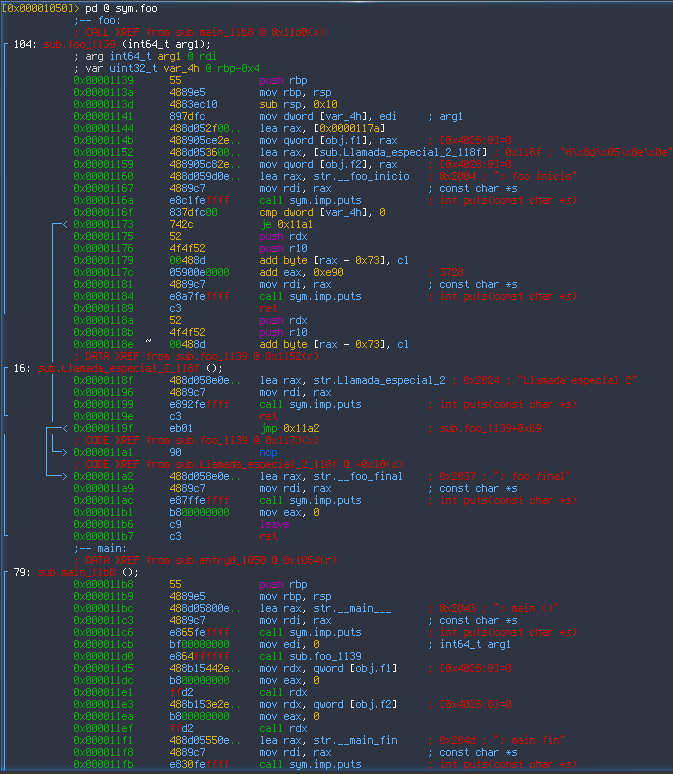Select the address 0x00001139
This screenshot has width=673, height=774.
[107, 80]
